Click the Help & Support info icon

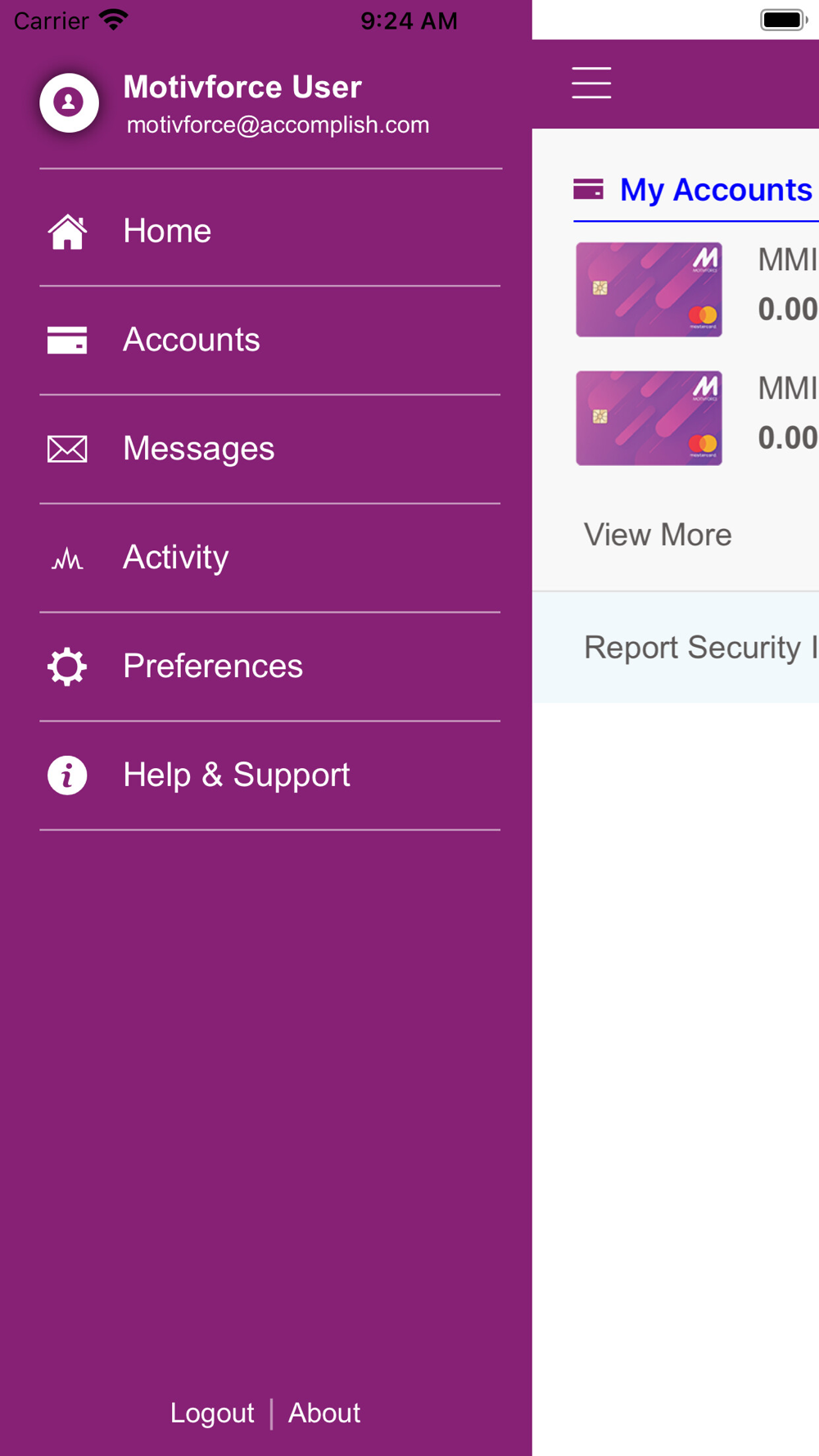(67, 775)
